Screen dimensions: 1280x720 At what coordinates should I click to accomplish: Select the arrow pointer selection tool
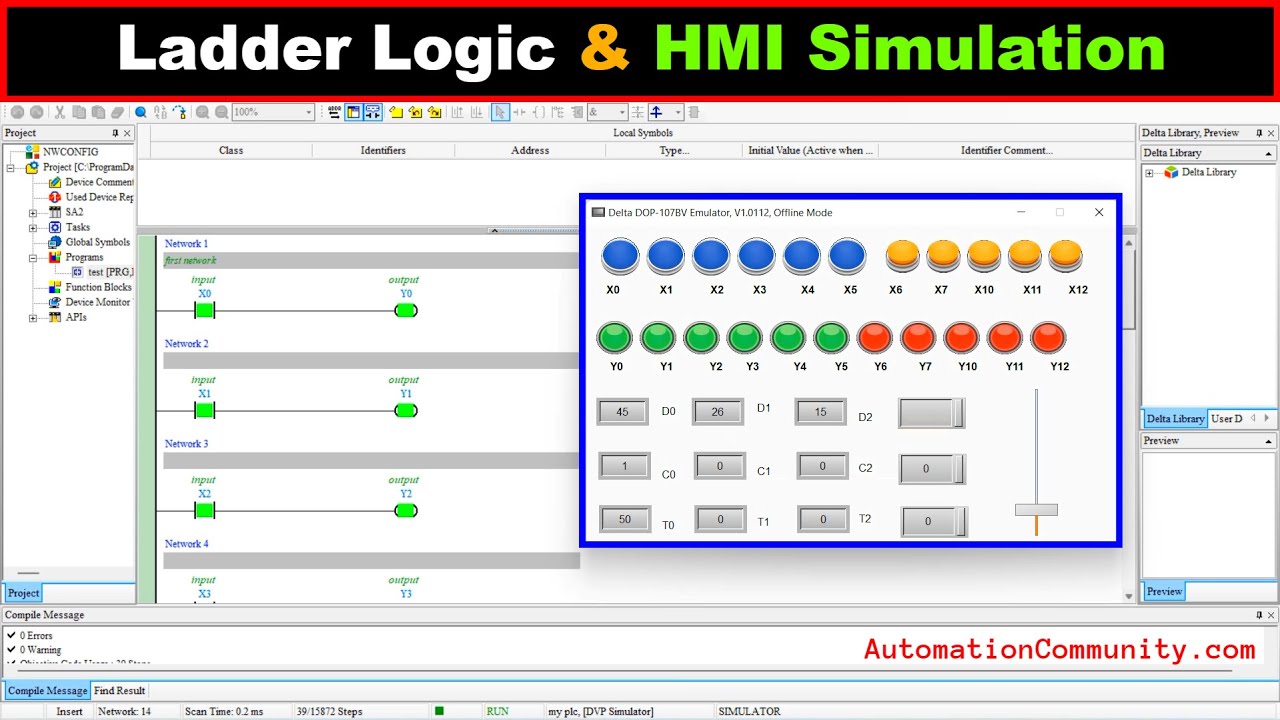coord(500,112)
